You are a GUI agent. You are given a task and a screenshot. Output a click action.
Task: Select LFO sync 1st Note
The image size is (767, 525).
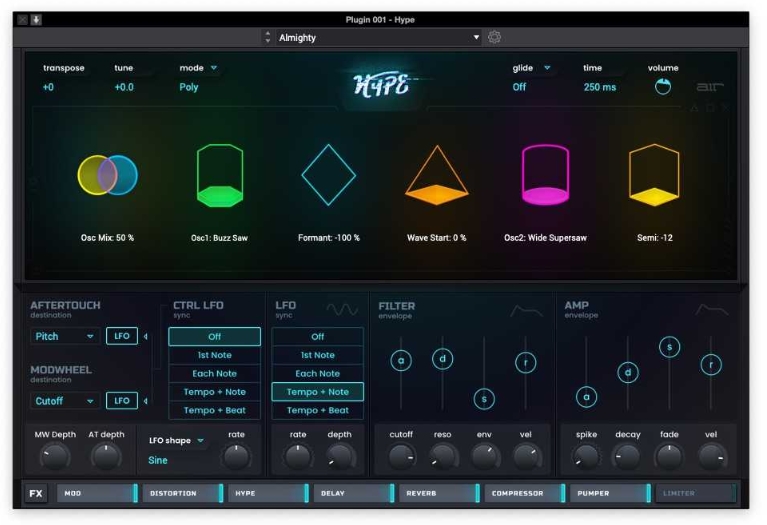[x=317, y=355]
